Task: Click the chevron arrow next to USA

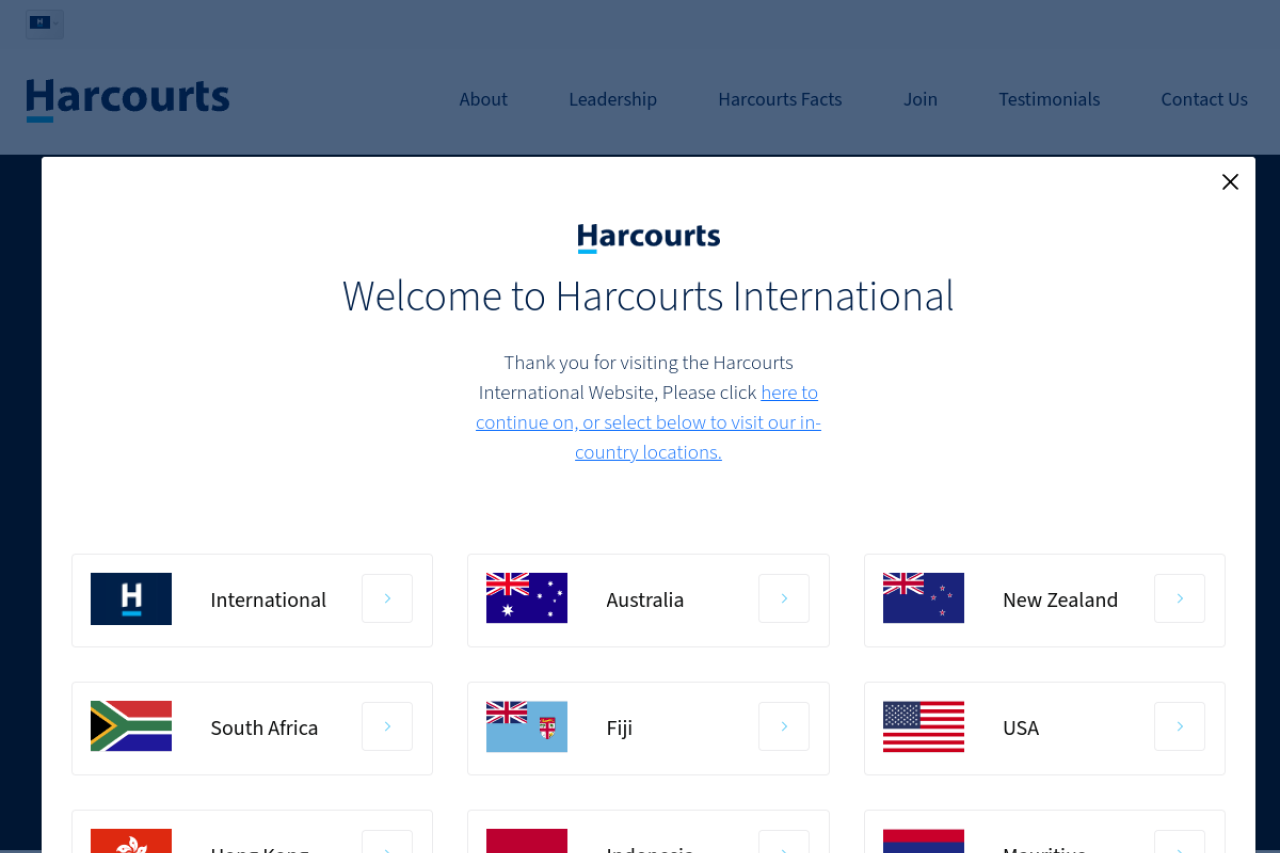Action: (1179, 726)
